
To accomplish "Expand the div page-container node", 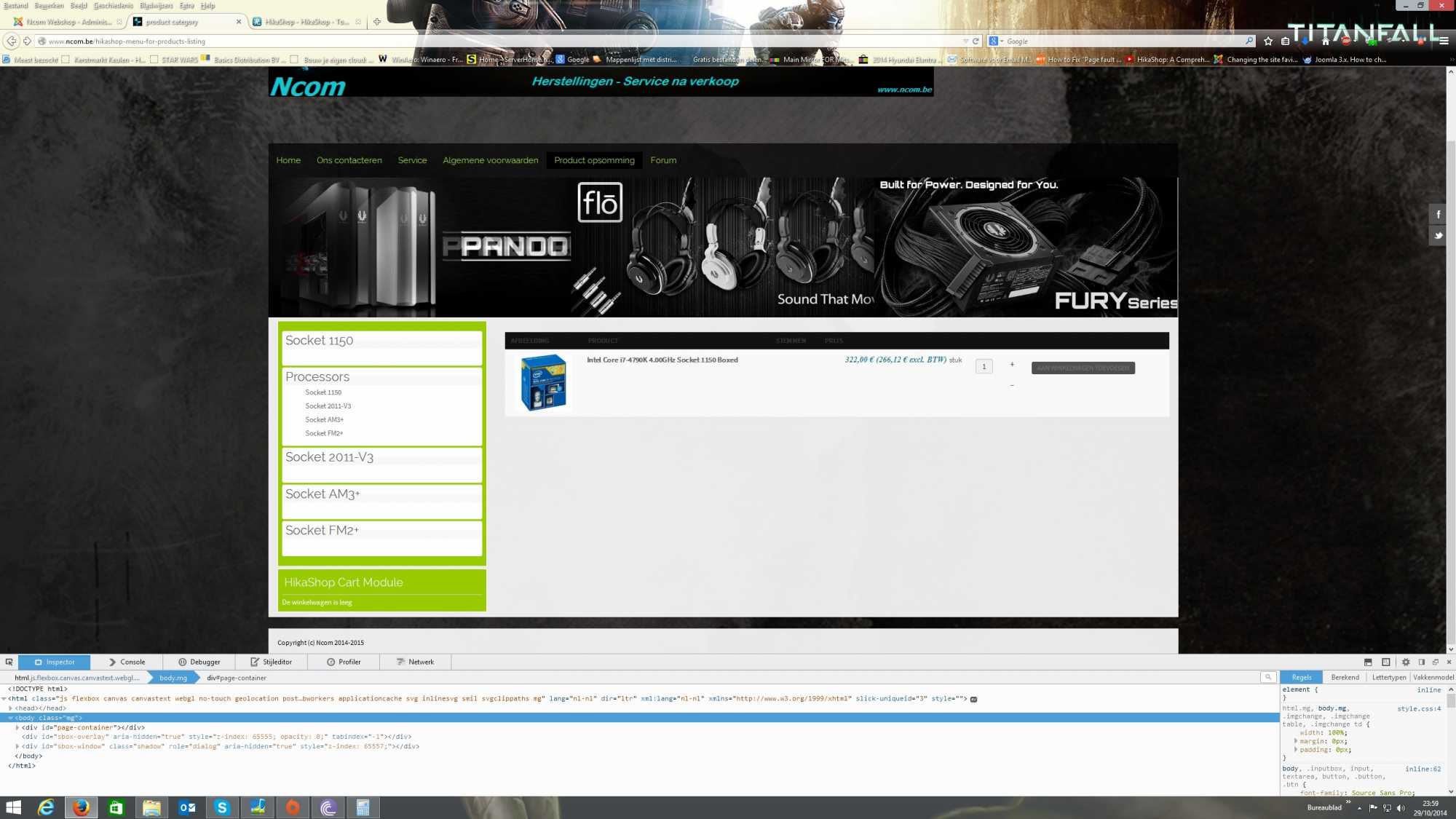I will click(x=17, y=727).
